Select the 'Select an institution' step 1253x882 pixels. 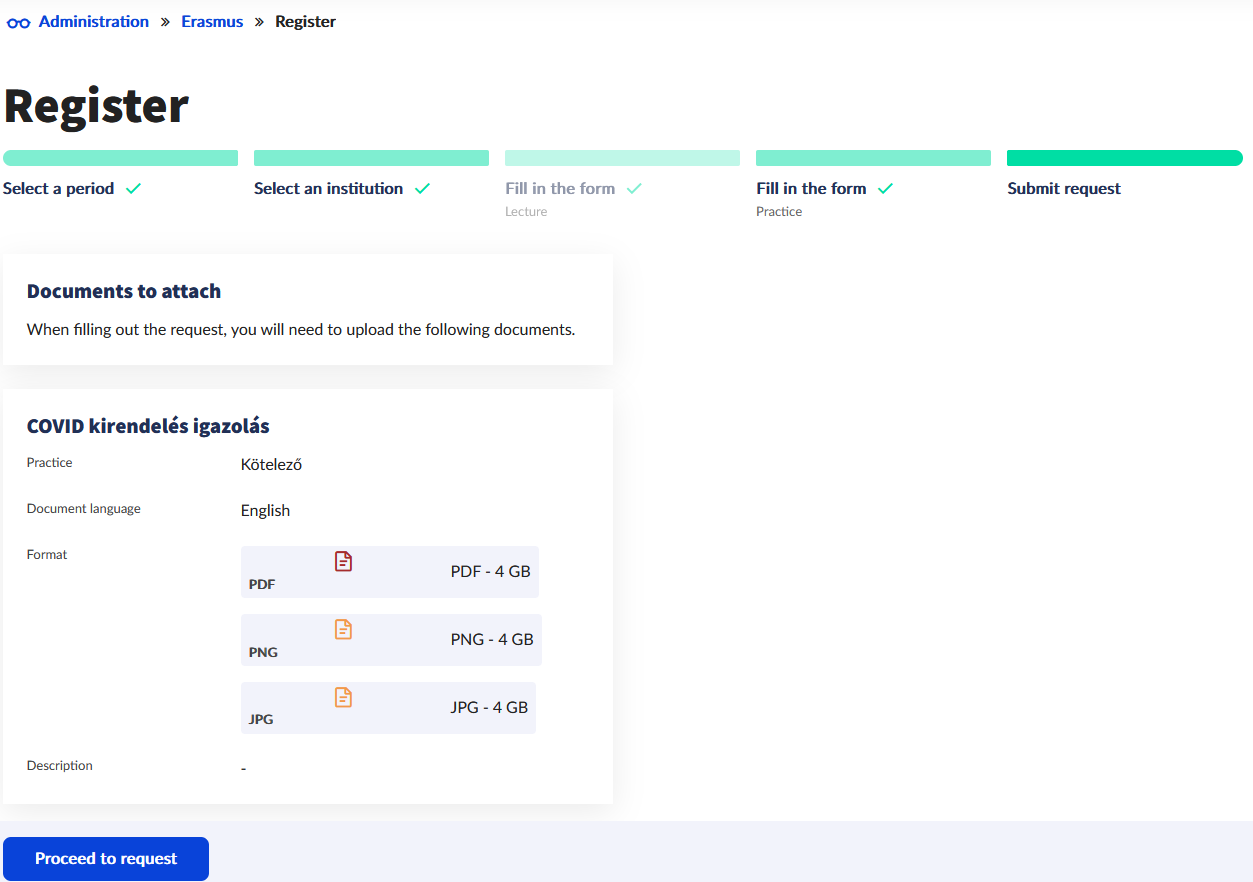pyautogui.click(x=328, y=189)
